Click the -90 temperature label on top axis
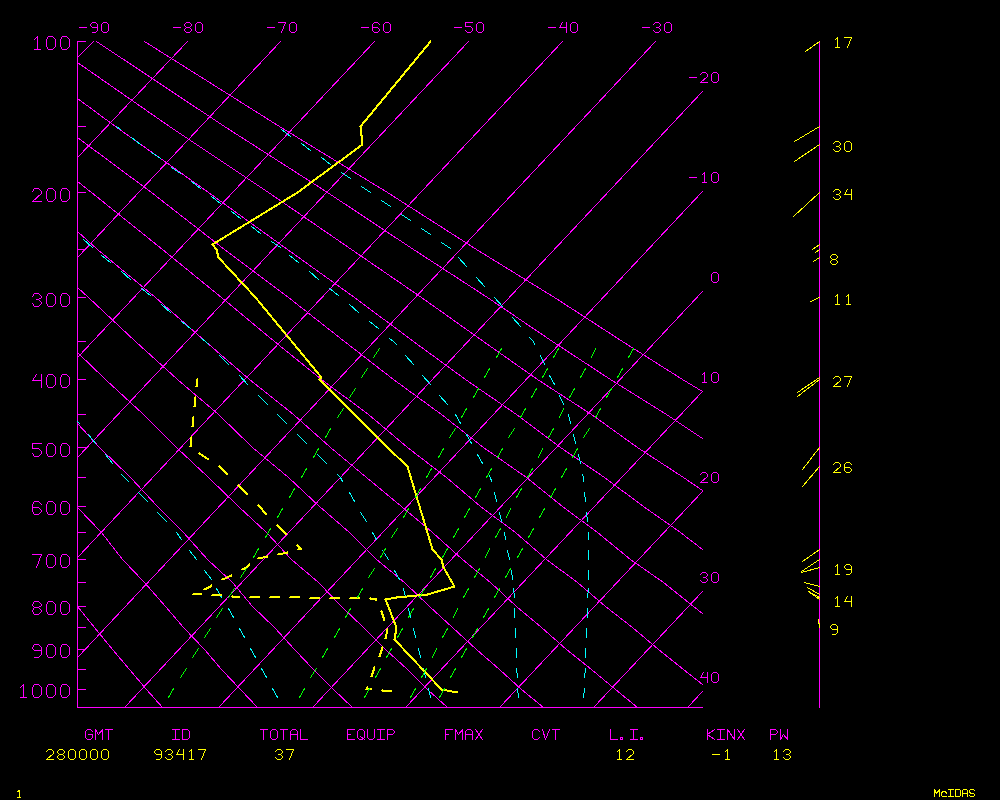The width and height of the screenshot is (1000, 800). [x=93, y=28]
